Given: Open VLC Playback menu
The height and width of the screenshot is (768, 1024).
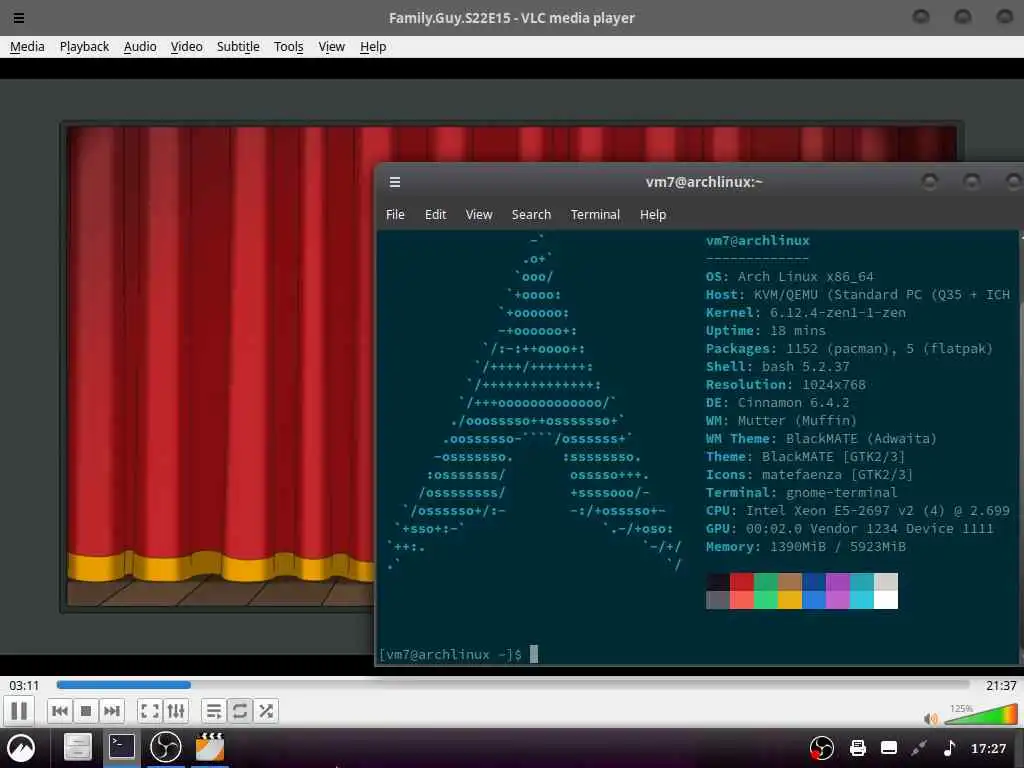Looking at the screenshot, I should click(x=84, y=46).
